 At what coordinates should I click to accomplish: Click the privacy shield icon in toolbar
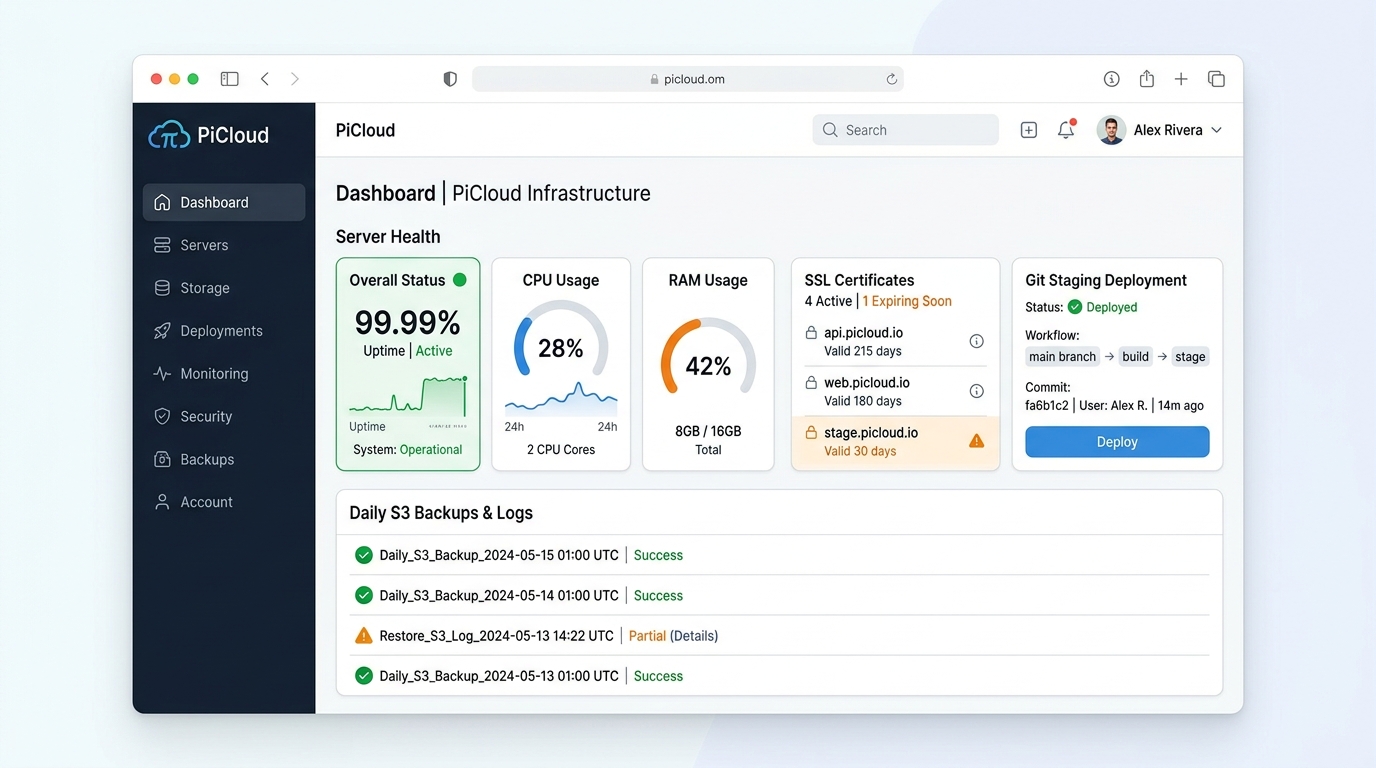pyautogui.click(x=450, y=79)
